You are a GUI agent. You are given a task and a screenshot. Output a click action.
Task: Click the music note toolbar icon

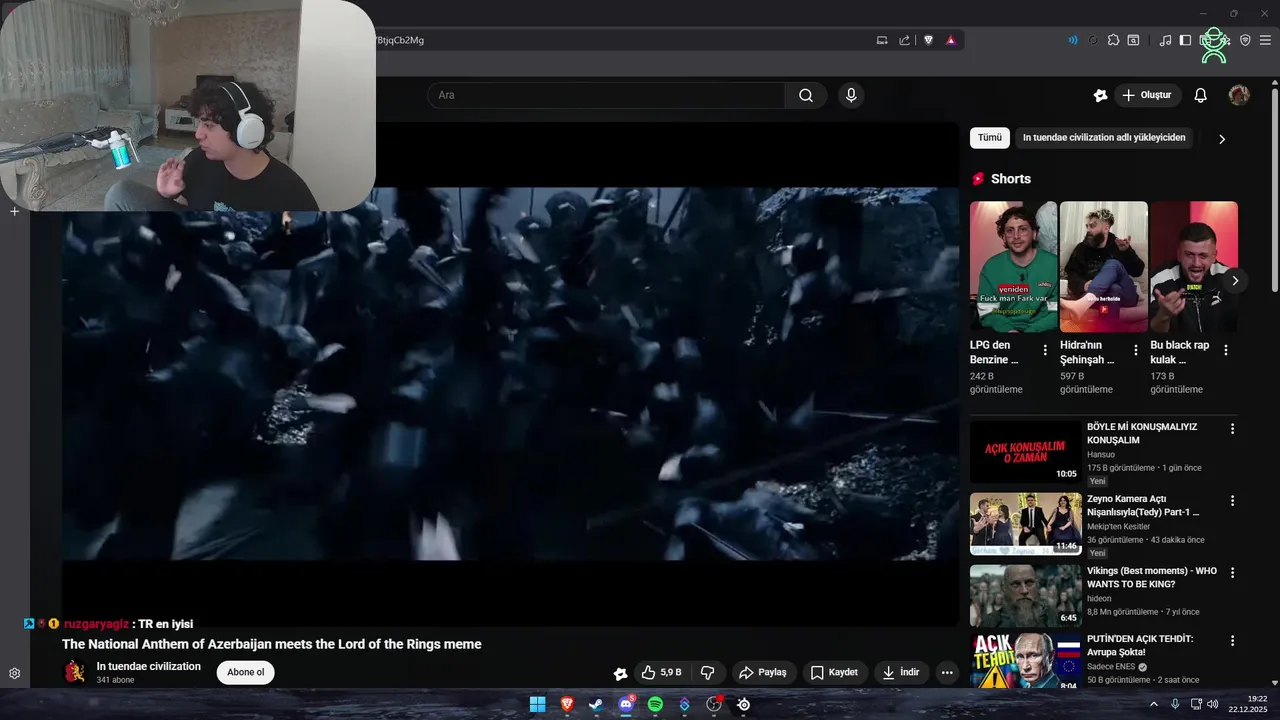click(1165, 41)
